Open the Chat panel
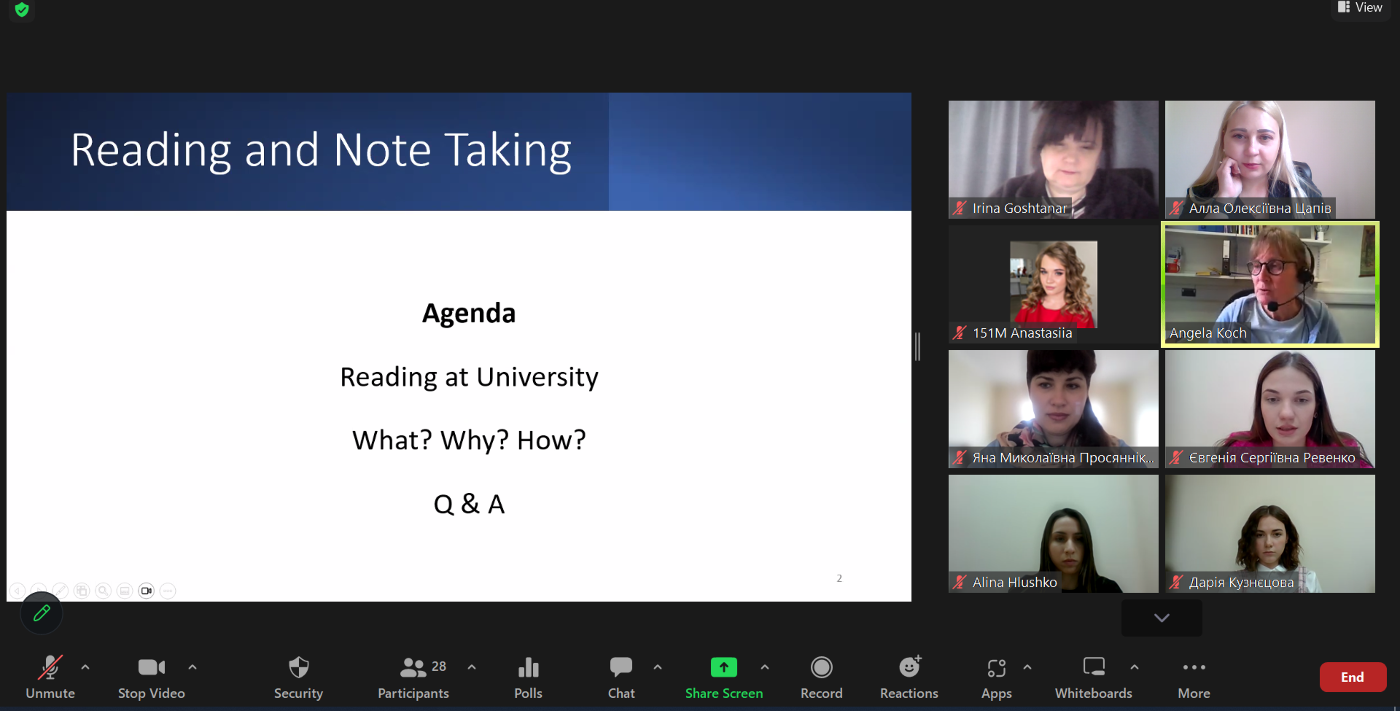1400x711 pixels. 621,677
